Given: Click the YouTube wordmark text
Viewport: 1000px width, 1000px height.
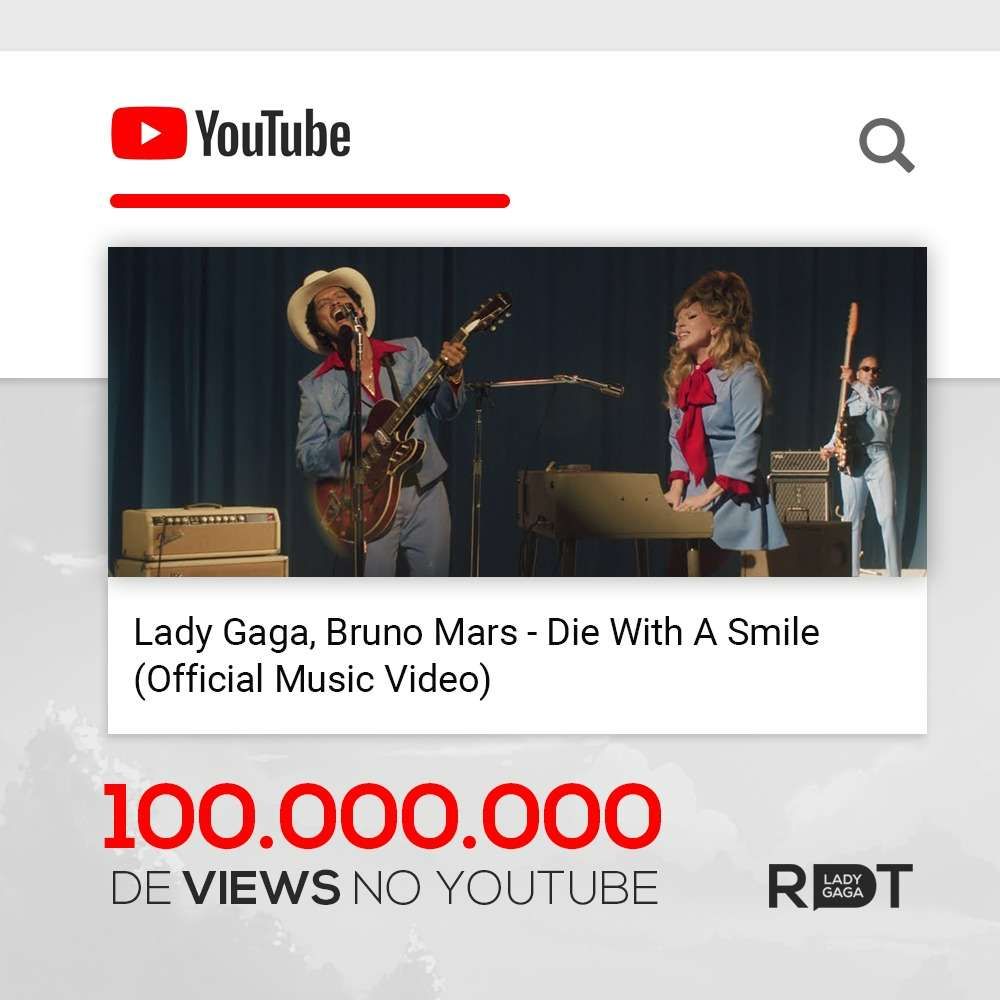Looking at the screenshot, I should tap(272, 133).
